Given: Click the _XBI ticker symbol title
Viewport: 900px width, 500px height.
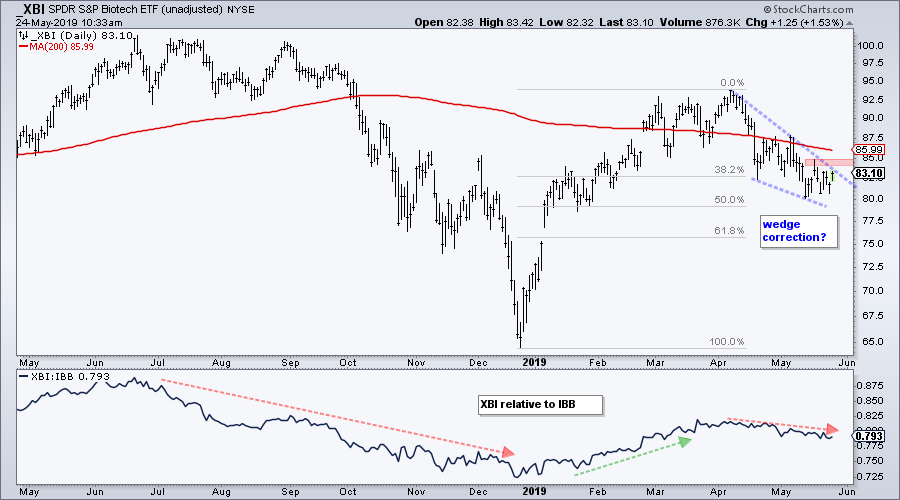Looking at the screenshot, I should [x=31, y=10].
